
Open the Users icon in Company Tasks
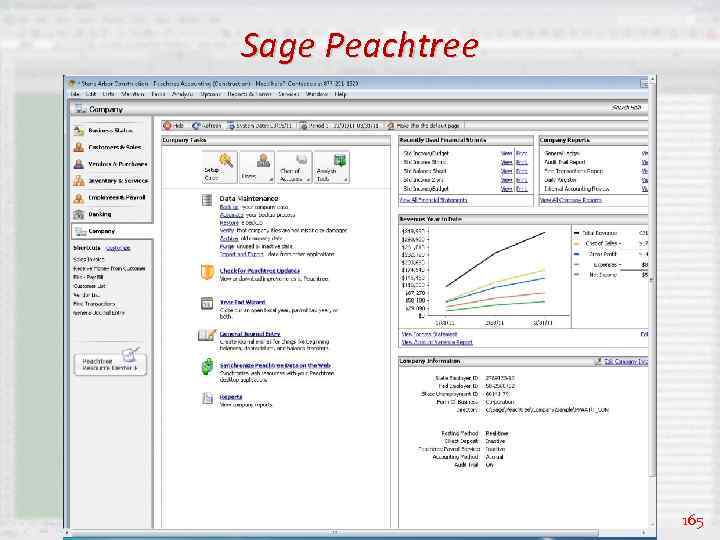263,160
